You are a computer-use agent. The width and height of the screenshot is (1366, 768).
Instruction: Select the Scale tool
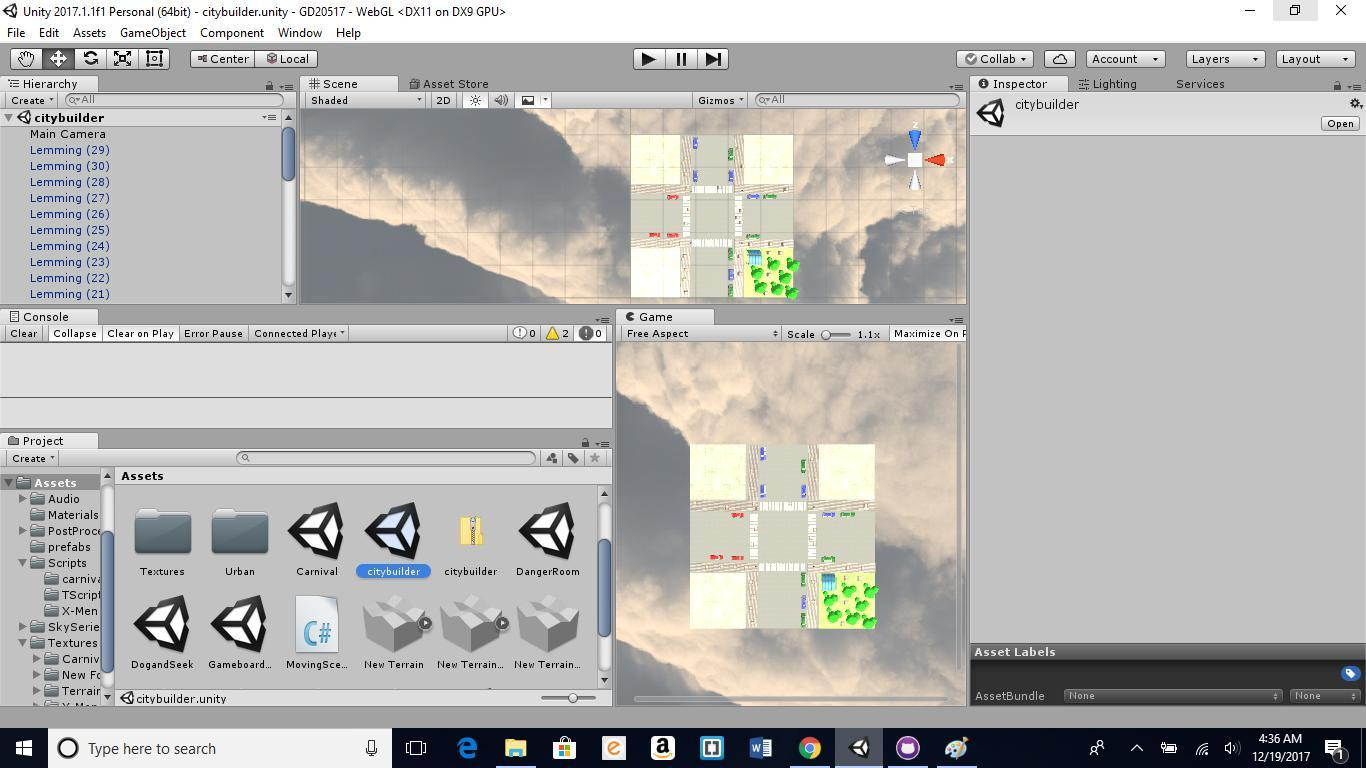(x=122, y=59)
